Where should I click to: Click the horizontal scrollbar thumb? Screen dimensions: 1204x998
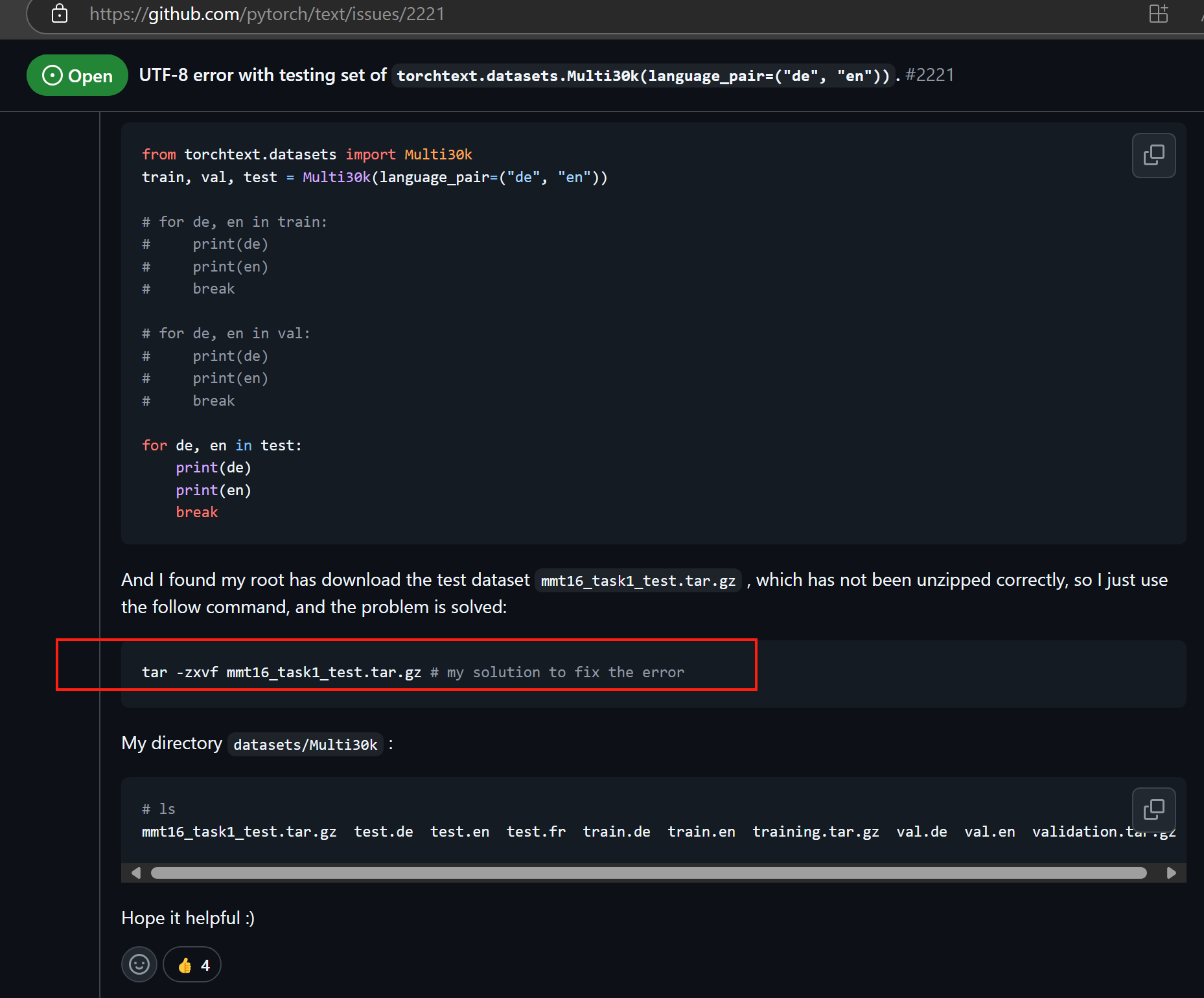649,873
